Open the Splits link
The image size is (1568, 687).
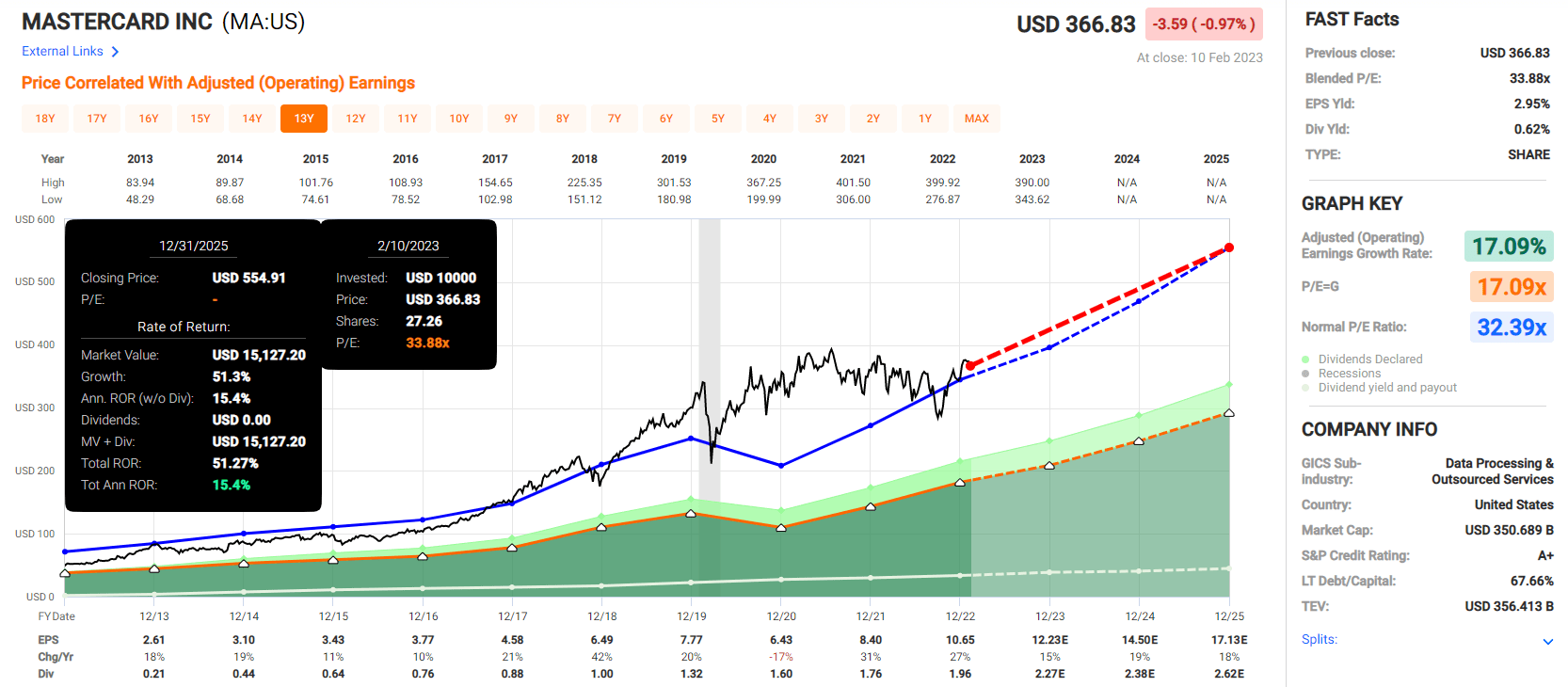(x=1320, y=639)
